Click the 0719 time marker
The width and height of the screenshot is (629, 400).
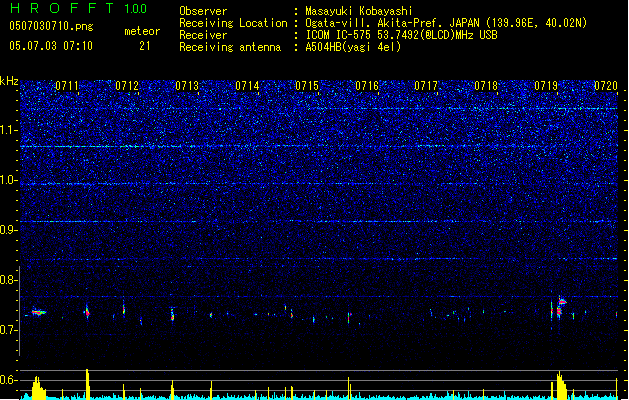(546, 86)
